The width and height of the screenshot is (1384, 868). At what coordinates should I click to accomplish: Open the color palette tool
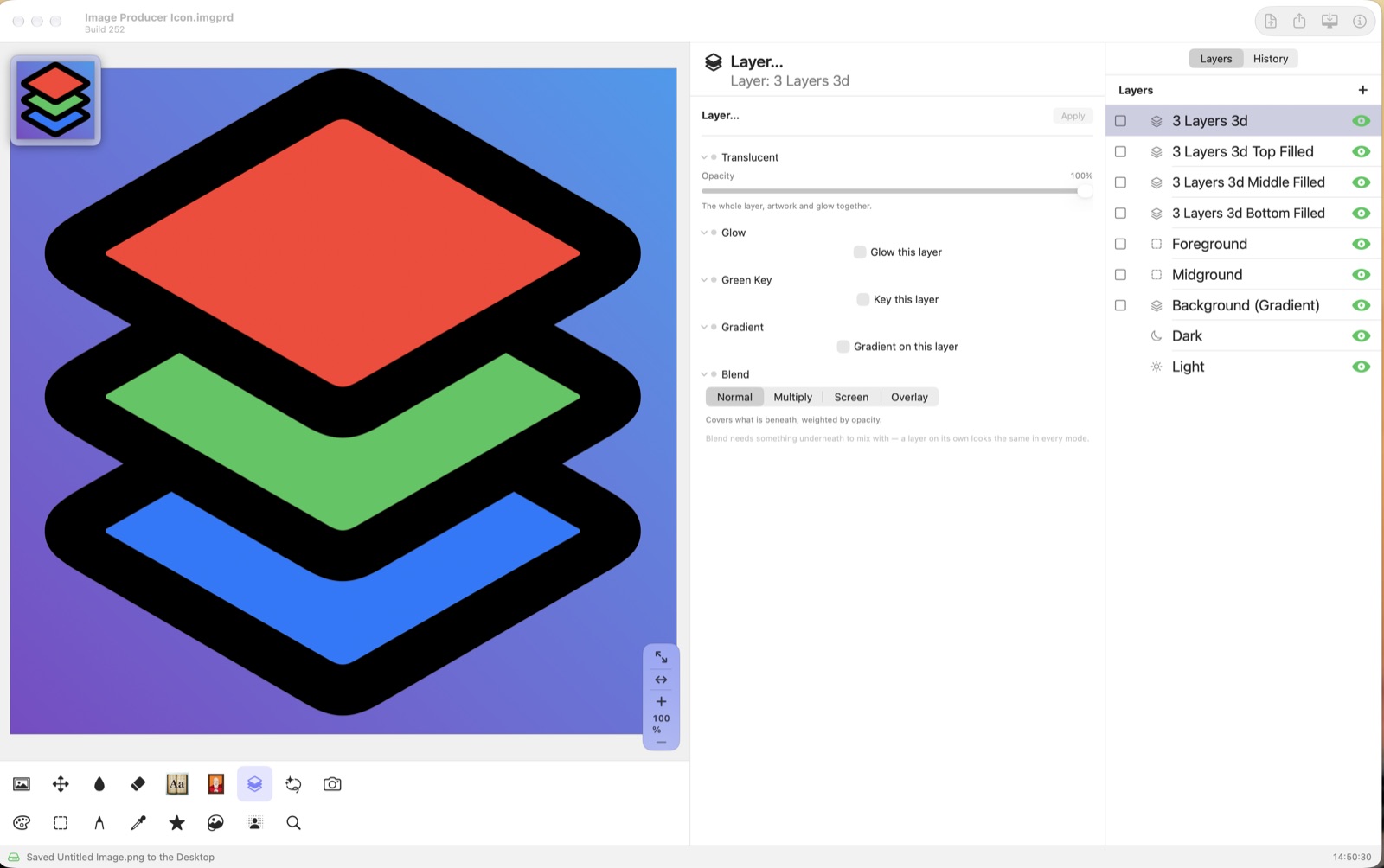click(x=22, y=823)
